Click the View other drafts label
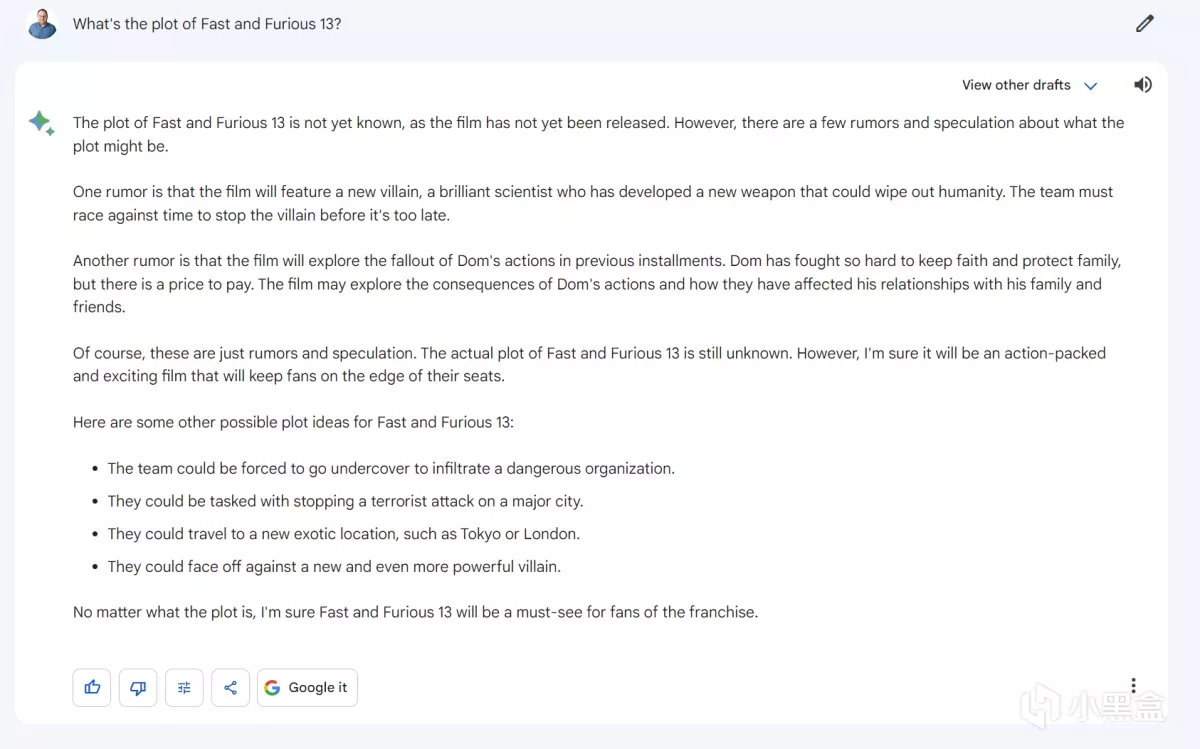This screenshot has width=1200, height=749. coord(1016,85)
